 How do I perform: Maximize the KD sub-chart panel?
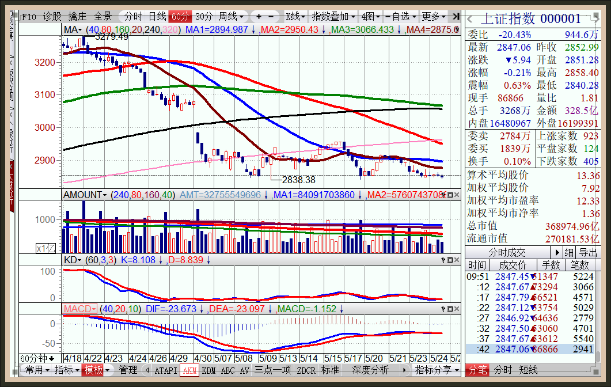point(450,260)
